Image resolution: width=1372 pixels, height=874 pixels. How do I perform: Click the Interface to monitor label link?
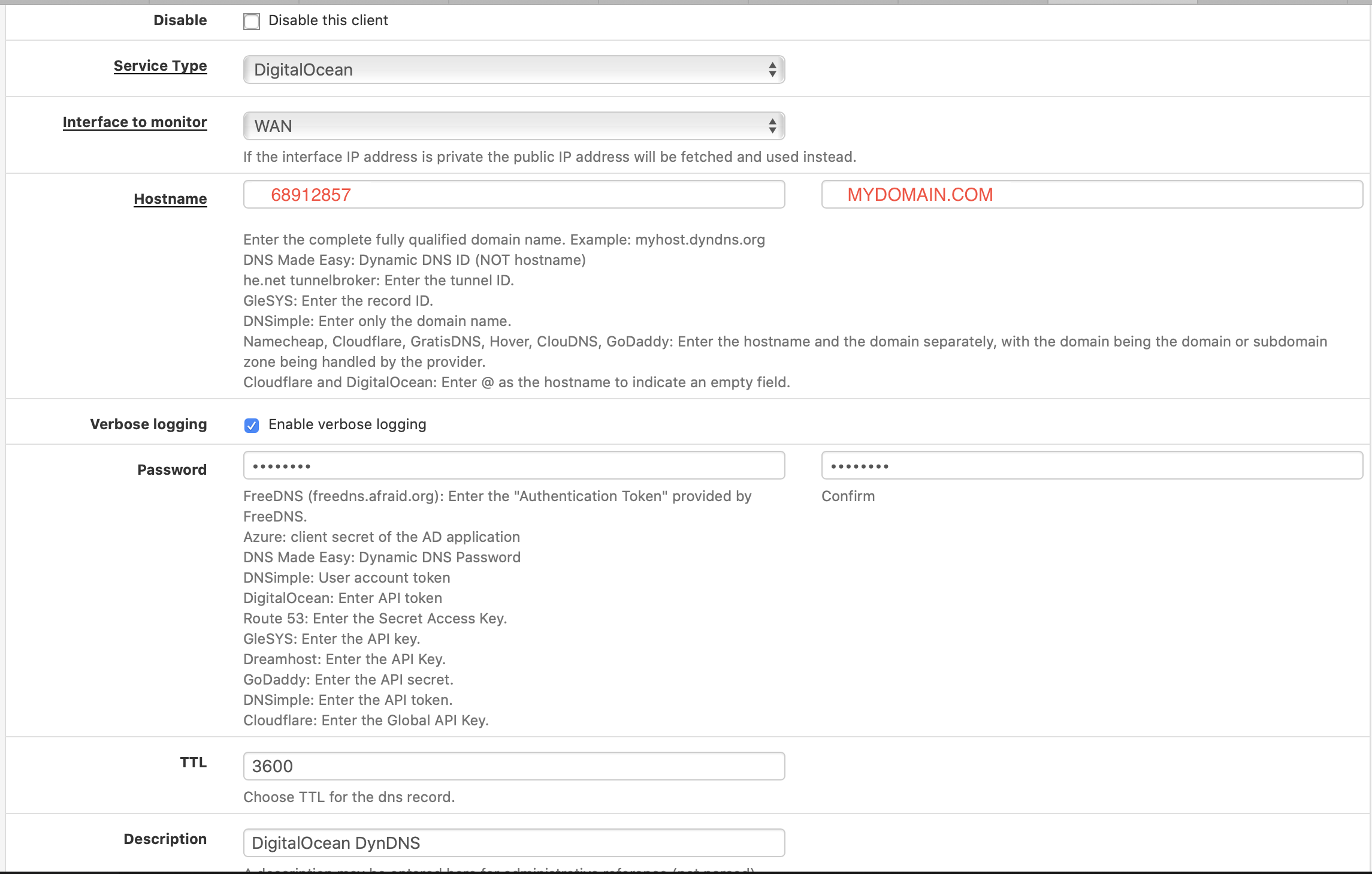[134, 122]
